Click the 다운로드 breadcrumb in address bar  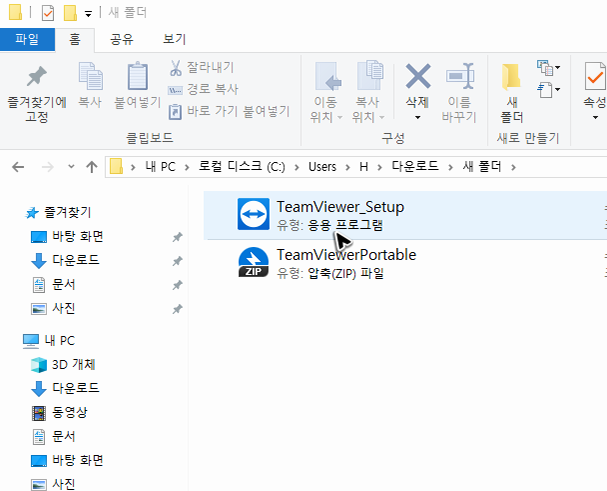point(415,167)
